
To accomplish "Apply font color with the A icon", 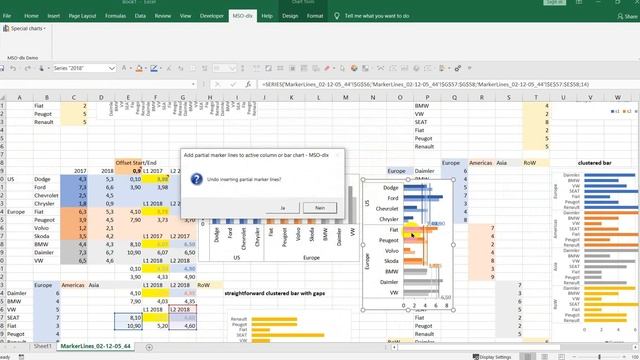I will [124, 68].
